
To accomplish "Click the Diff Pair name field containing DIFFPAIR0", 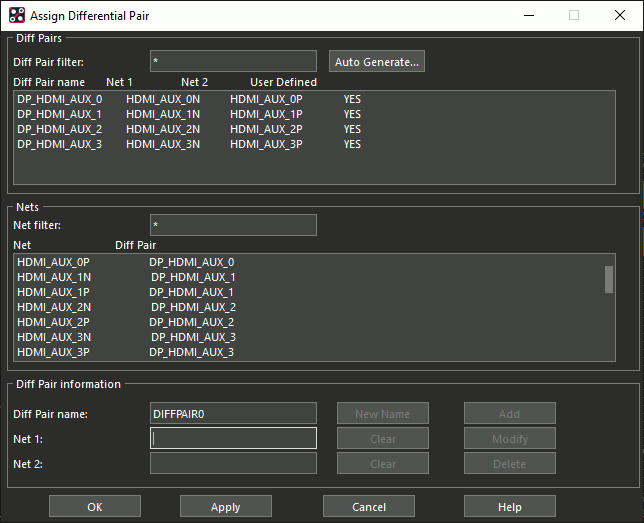I will click(x=233, y=413).
